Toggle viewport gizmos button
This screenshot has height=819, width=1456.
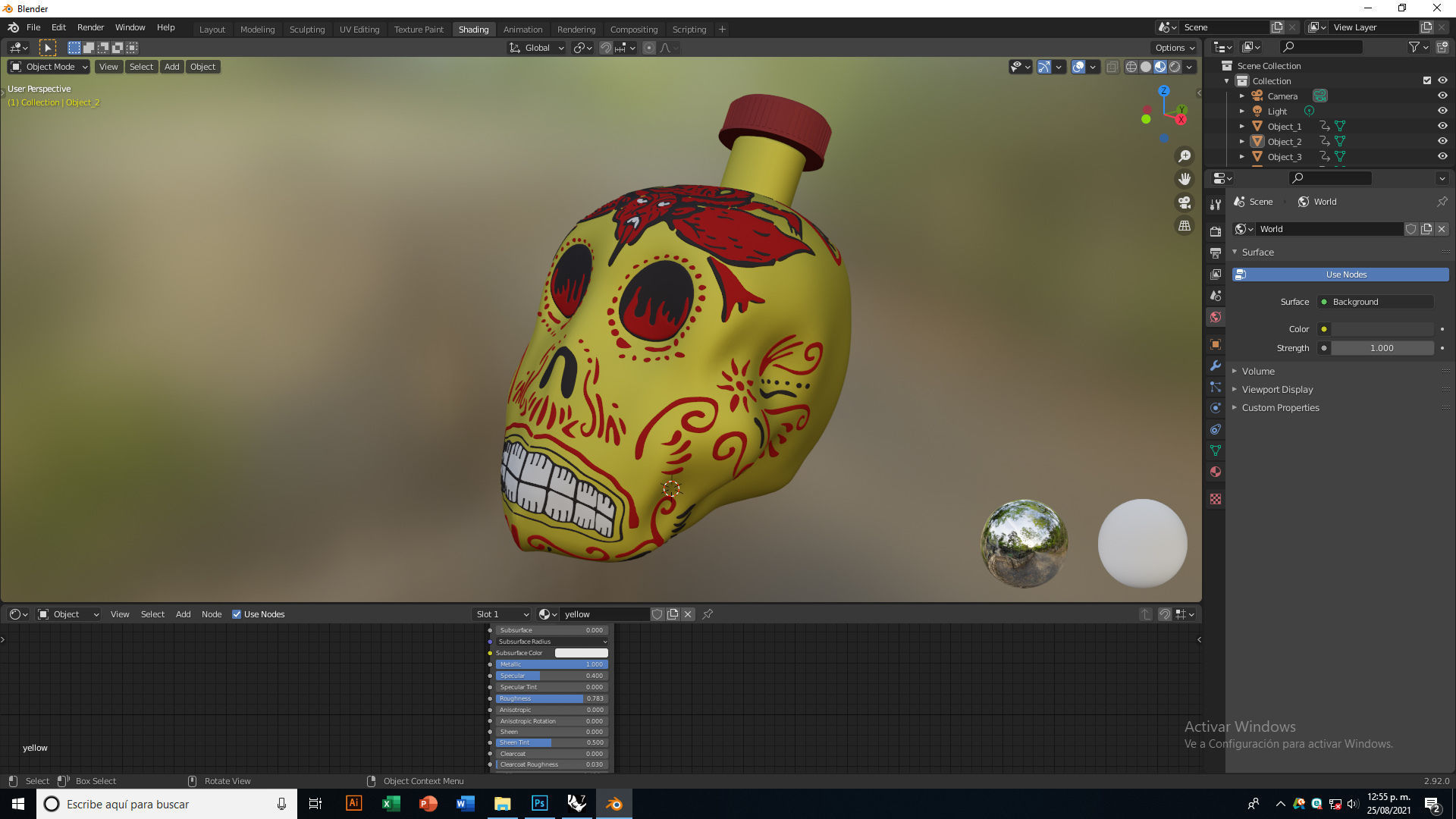click(1044, 67)
